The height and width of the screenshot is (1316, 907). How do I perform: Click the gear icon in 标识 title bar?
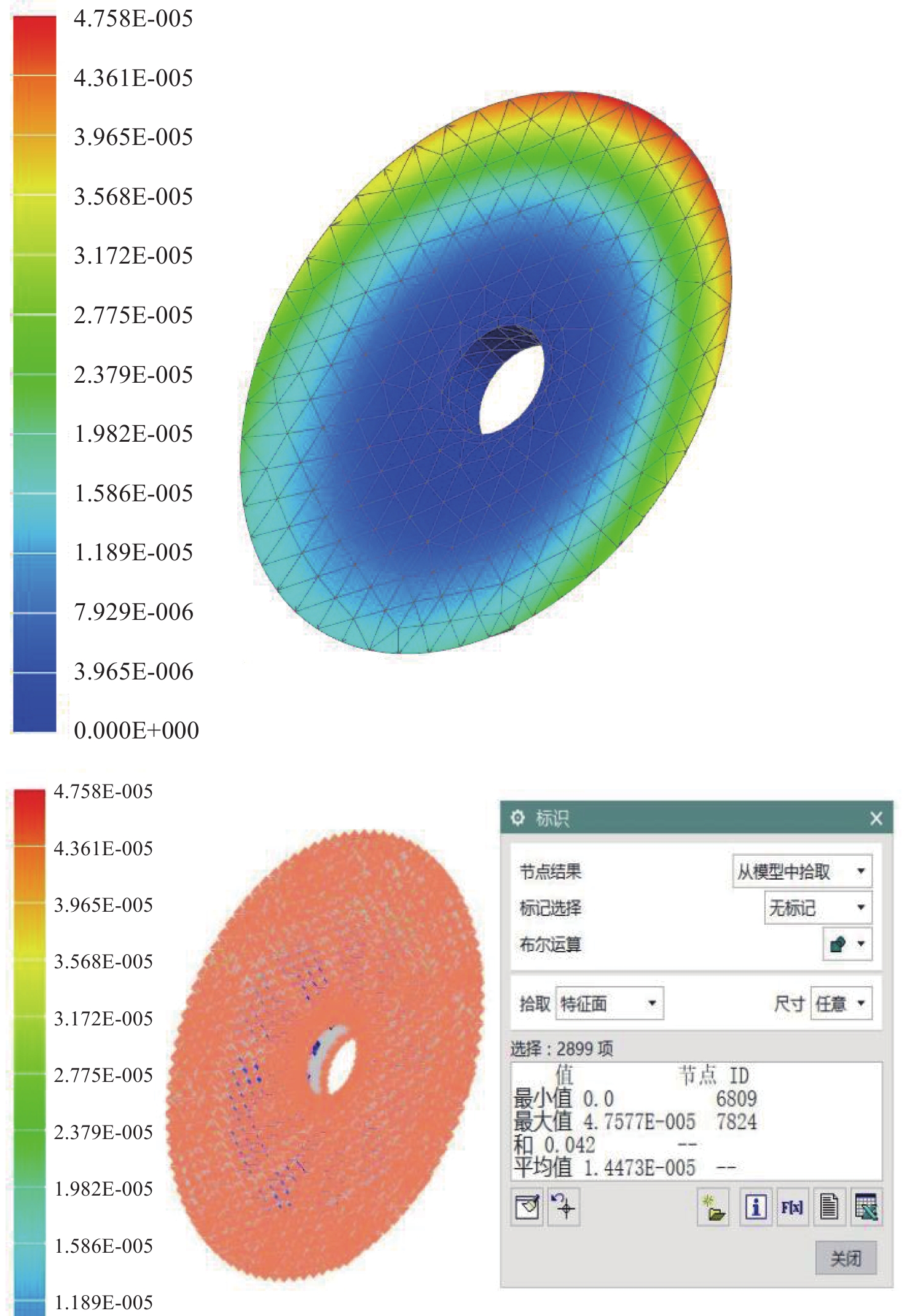518,818
